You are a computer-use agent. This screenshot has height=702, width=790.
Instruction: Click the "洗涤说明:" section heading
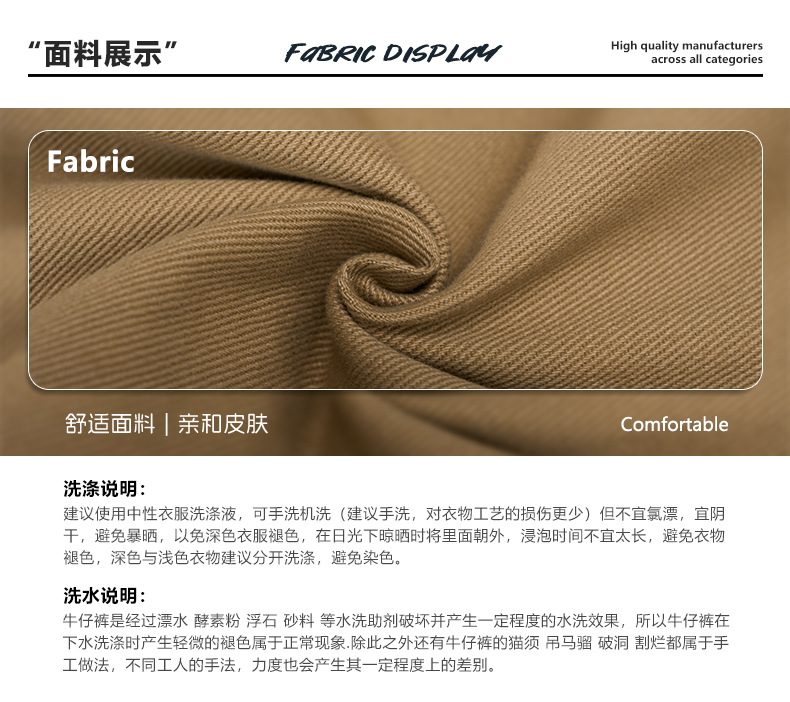tap(104, 489)
